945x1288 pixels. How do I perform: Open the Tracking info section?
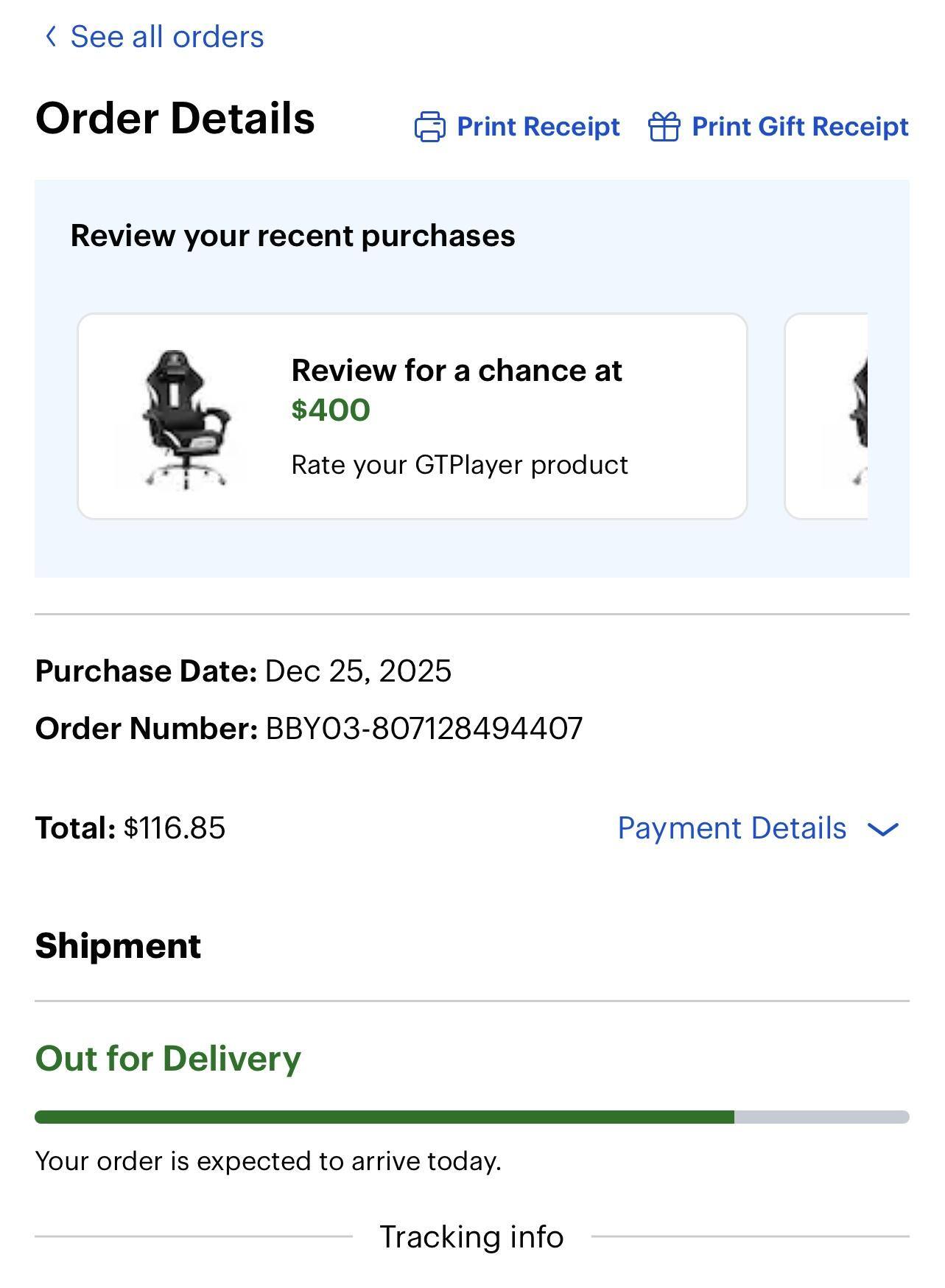click(x=471, y=1236)
